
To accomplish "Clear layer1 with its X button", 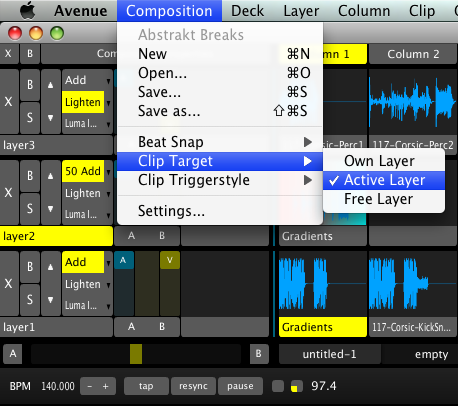I will (x=9, y=283).
